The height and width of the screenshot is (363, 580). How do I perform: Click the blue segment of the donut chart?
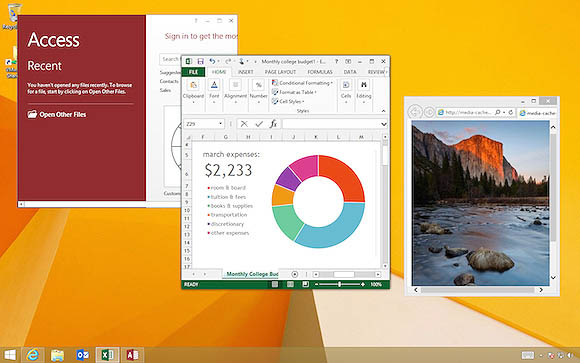[x=333, y=226]
